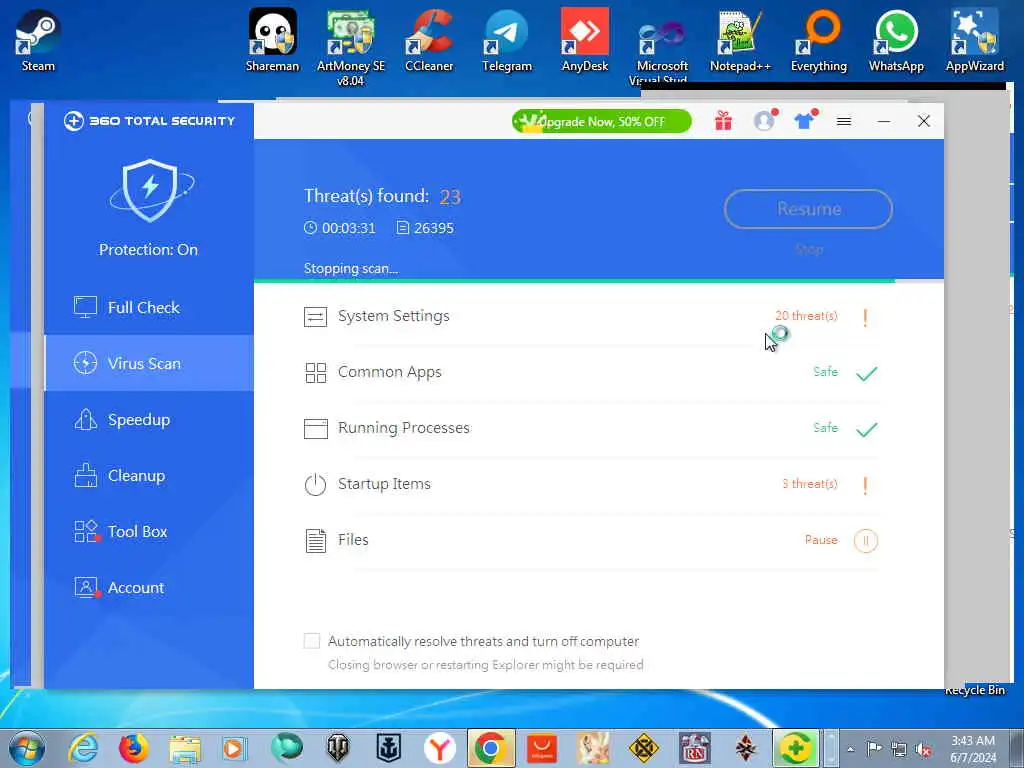
Task: Open Google Chrome in the taskbar
Action: tap(490, 748)
